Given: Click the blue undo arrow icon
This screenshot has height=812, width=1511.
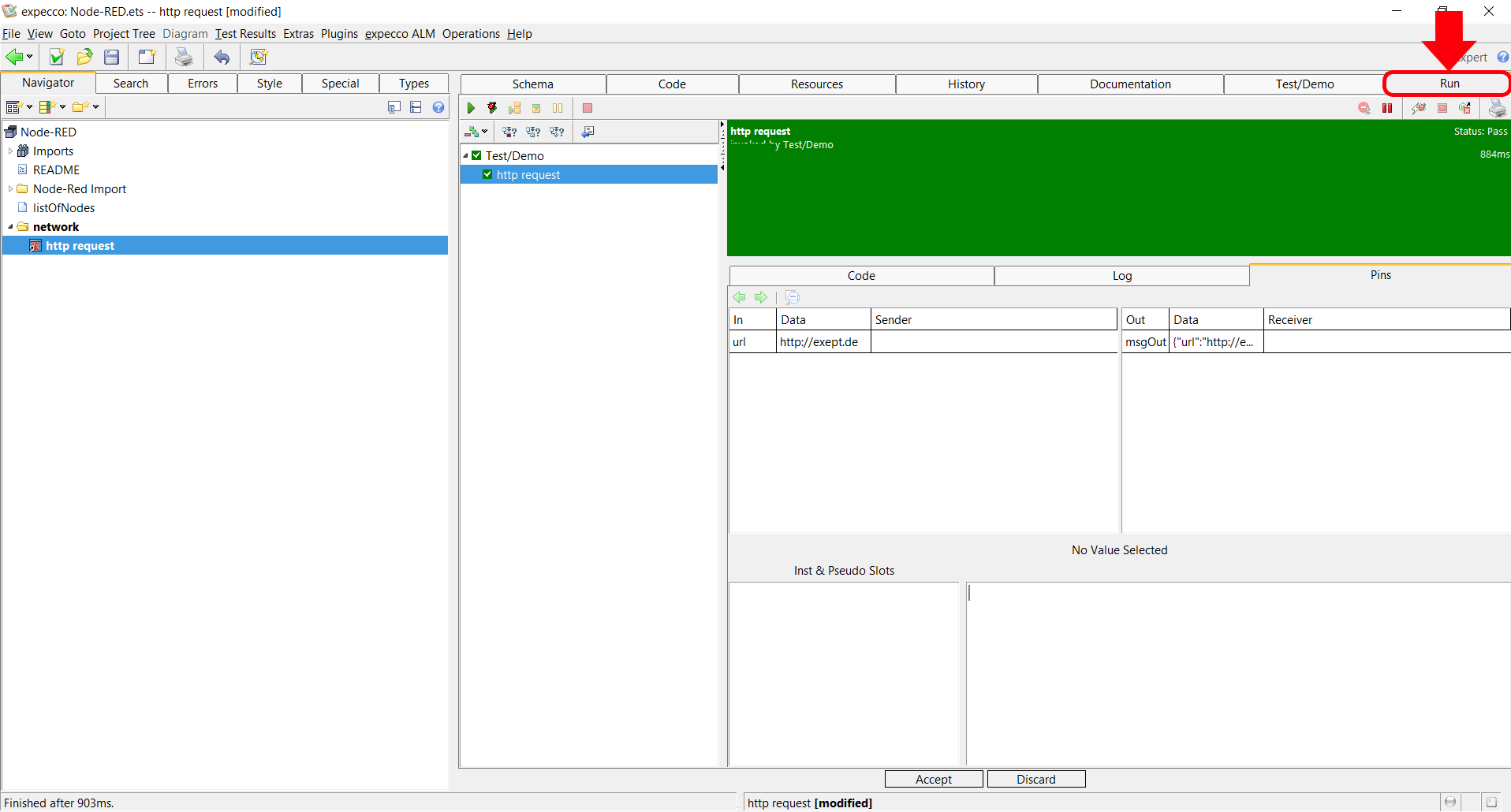Looking at the screenshot, I should 222,57.
